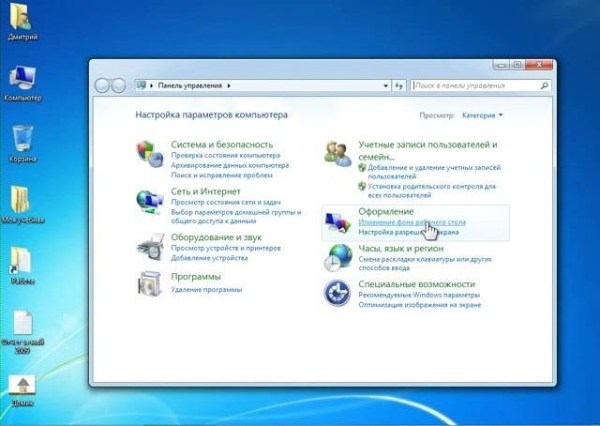The image size is (600, 426).
Task: Click Добавление и удаление учетных записей
Action: point(434,172)
